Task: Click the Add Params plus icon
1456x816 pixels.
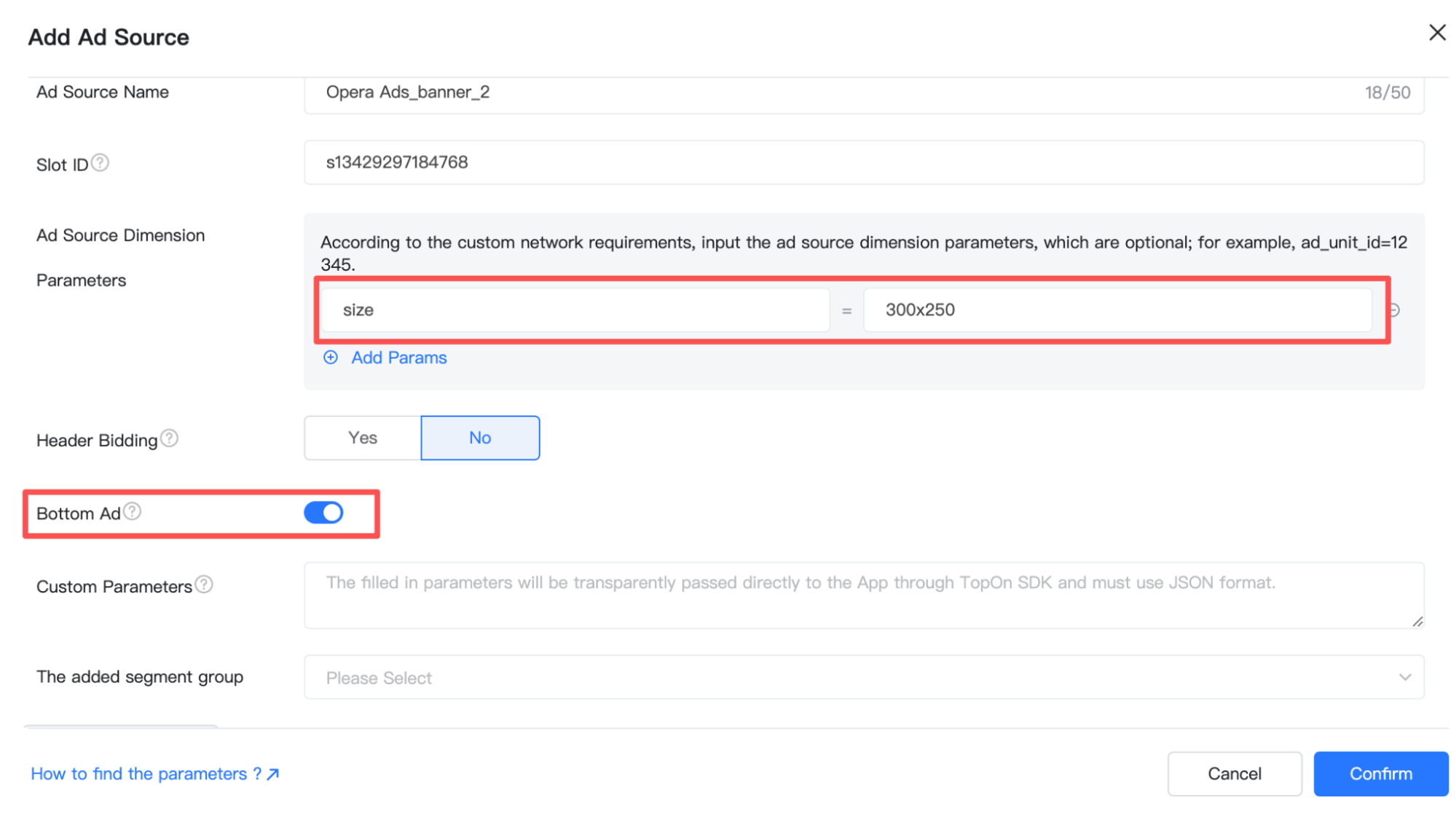Action: pyautogui.click(x=330, y=357)
